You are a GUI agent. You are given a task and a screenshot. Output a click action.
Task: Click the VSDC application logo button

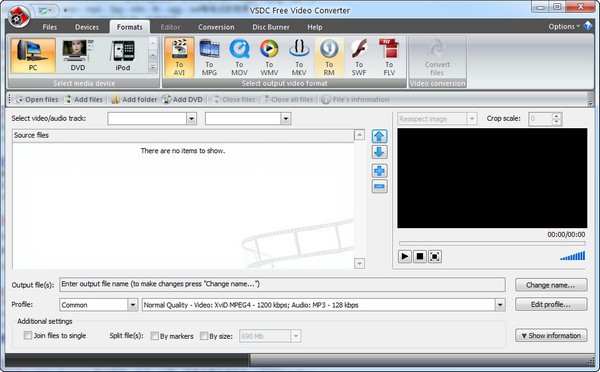point(19,16)
